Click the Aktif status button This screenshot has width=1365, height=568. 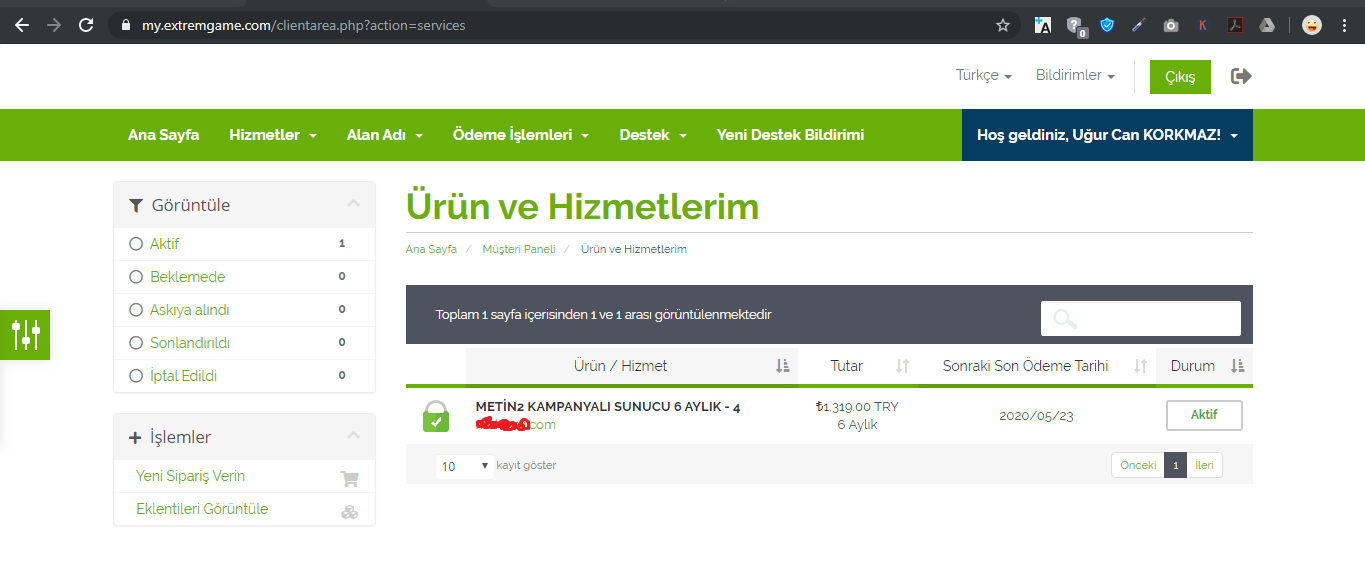pos(1204,415)
